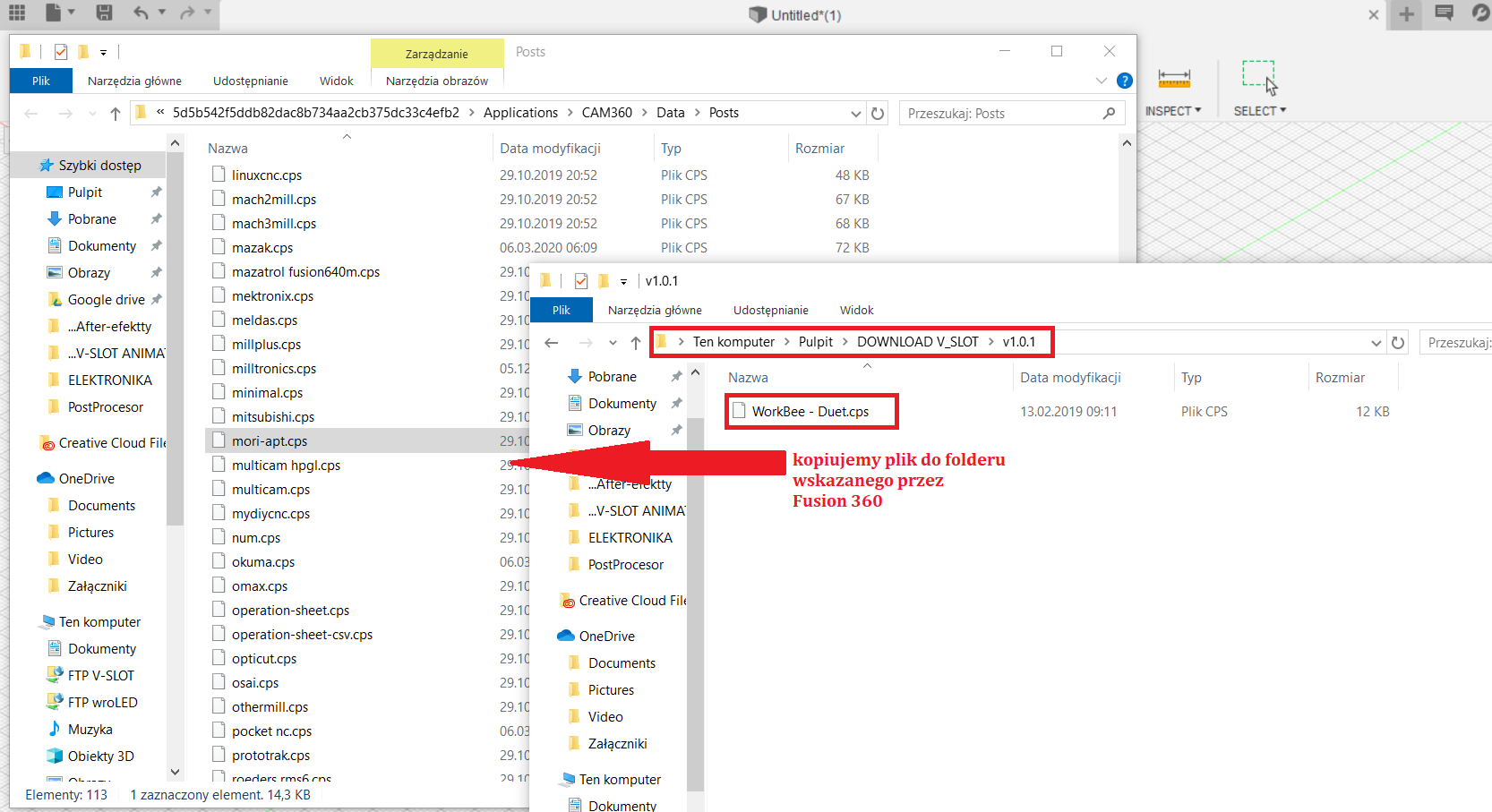Open the Plik tab in Posts window
Screen dimensions: 1492x812
[x=41, y=81]
